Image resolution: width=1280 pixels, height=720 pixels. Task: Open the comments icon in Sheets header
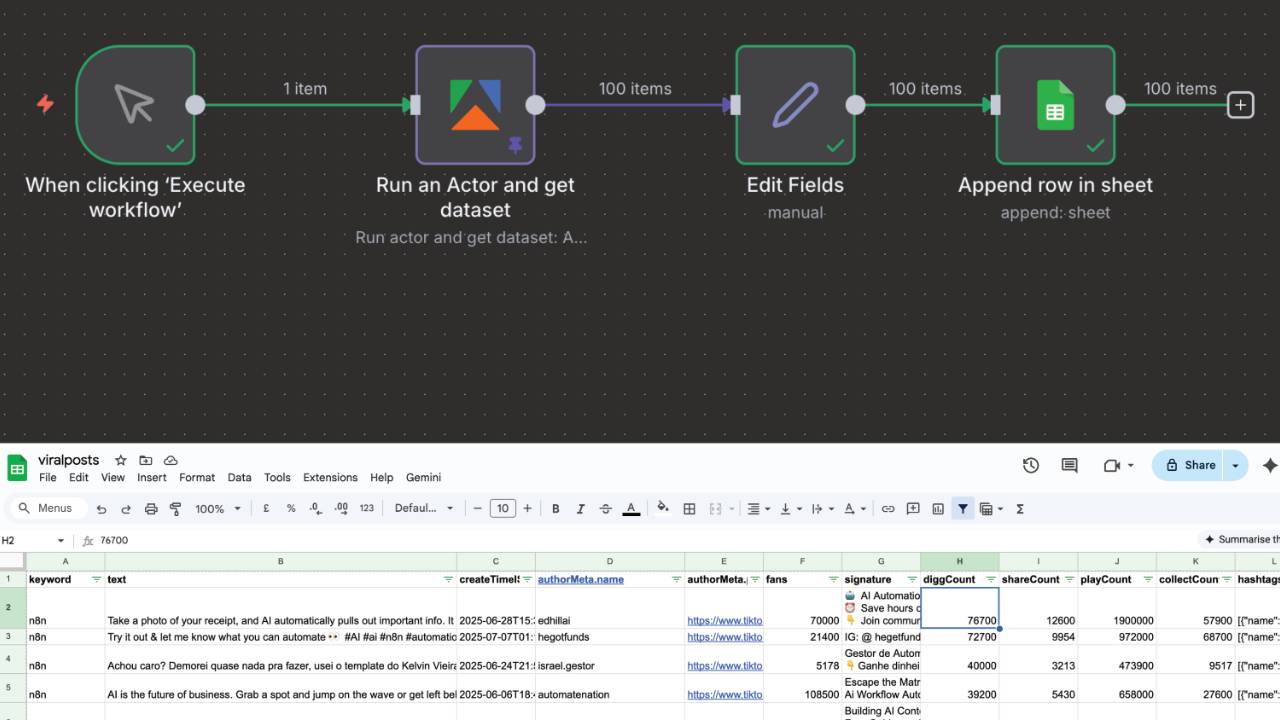[1069, 465]
